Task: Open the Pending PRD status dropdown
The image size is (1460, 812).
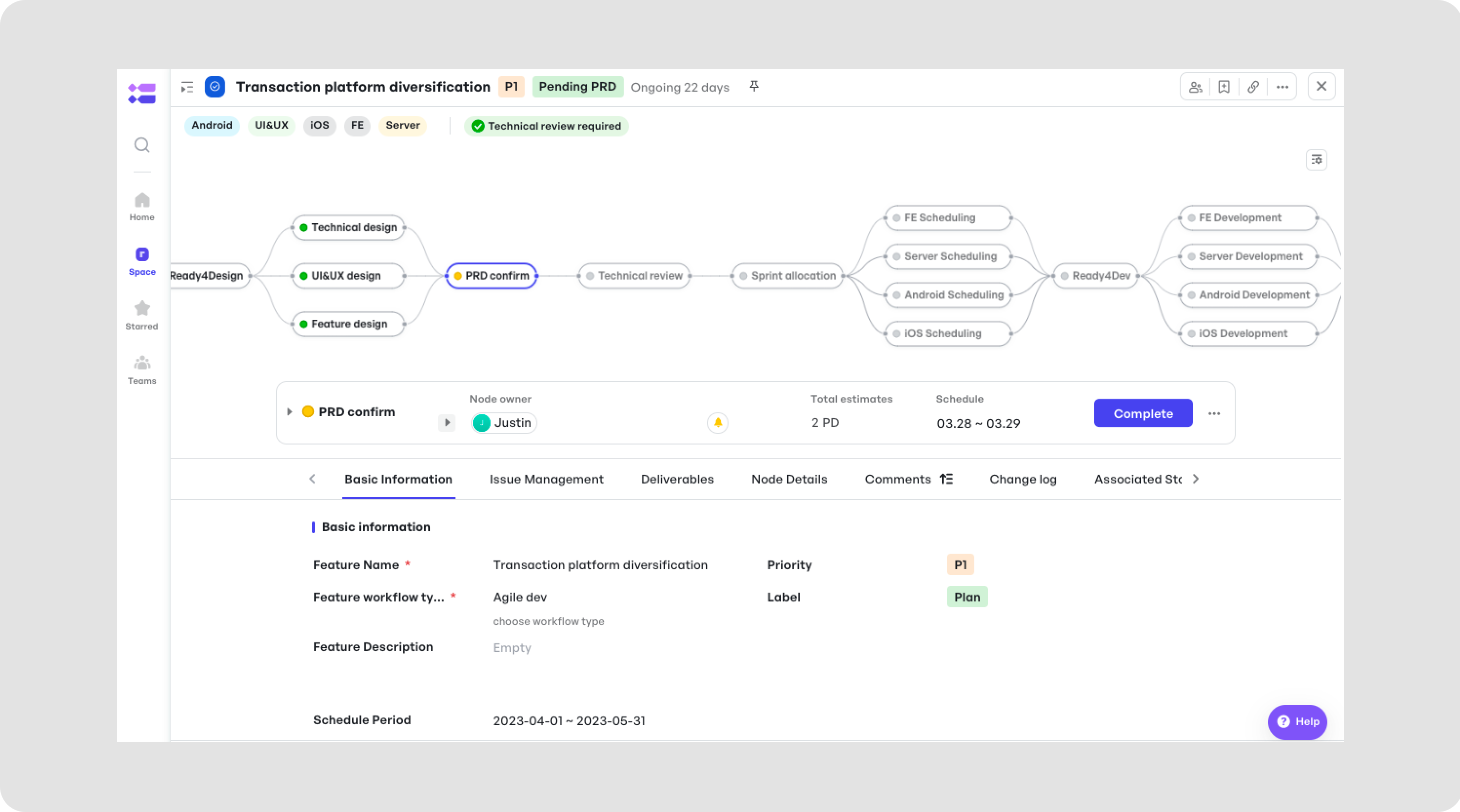Action: coord(577,87)
